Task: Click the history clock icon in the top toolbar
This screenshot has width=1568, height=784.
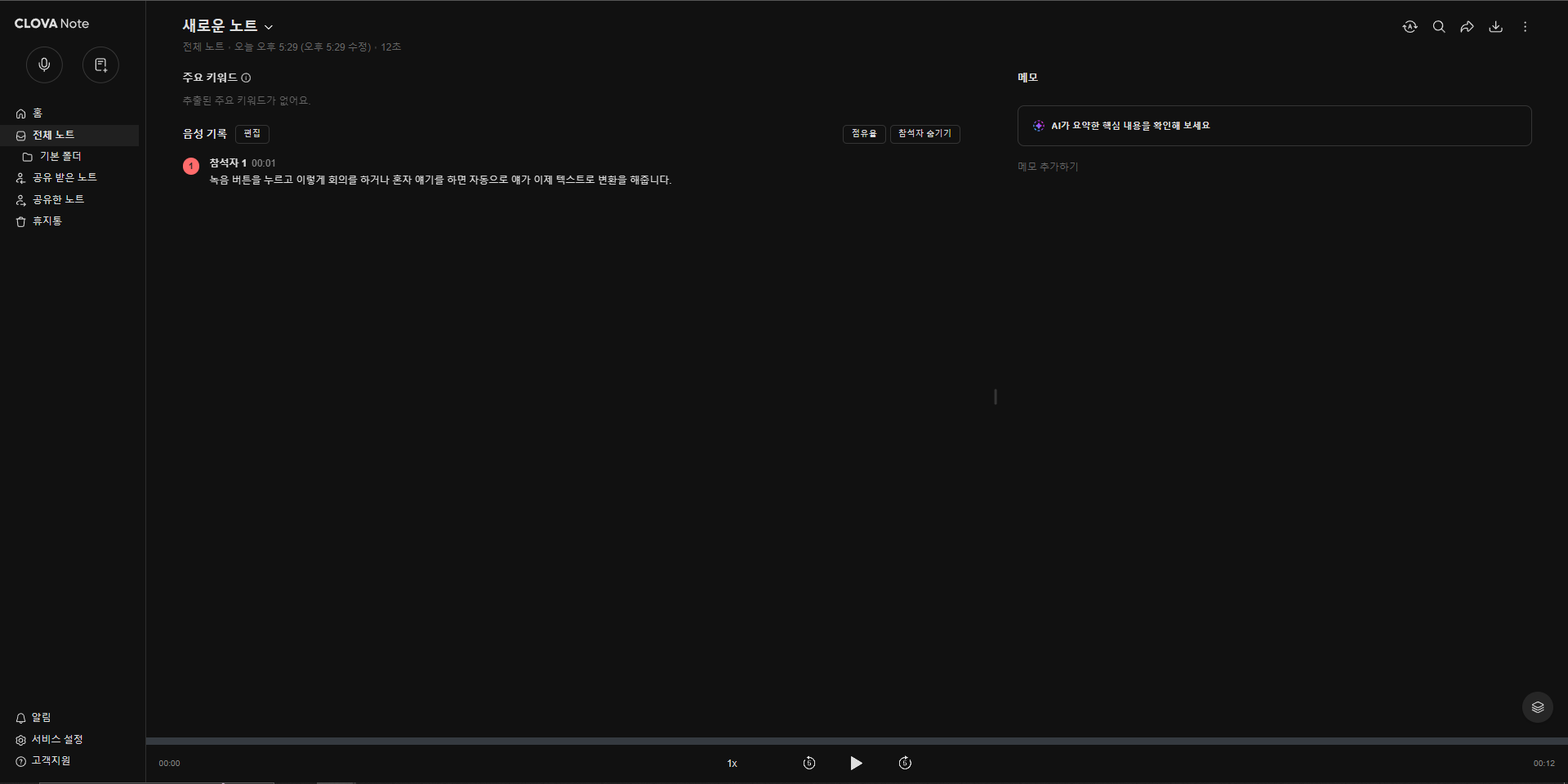Action: (x=1410, y=27)
